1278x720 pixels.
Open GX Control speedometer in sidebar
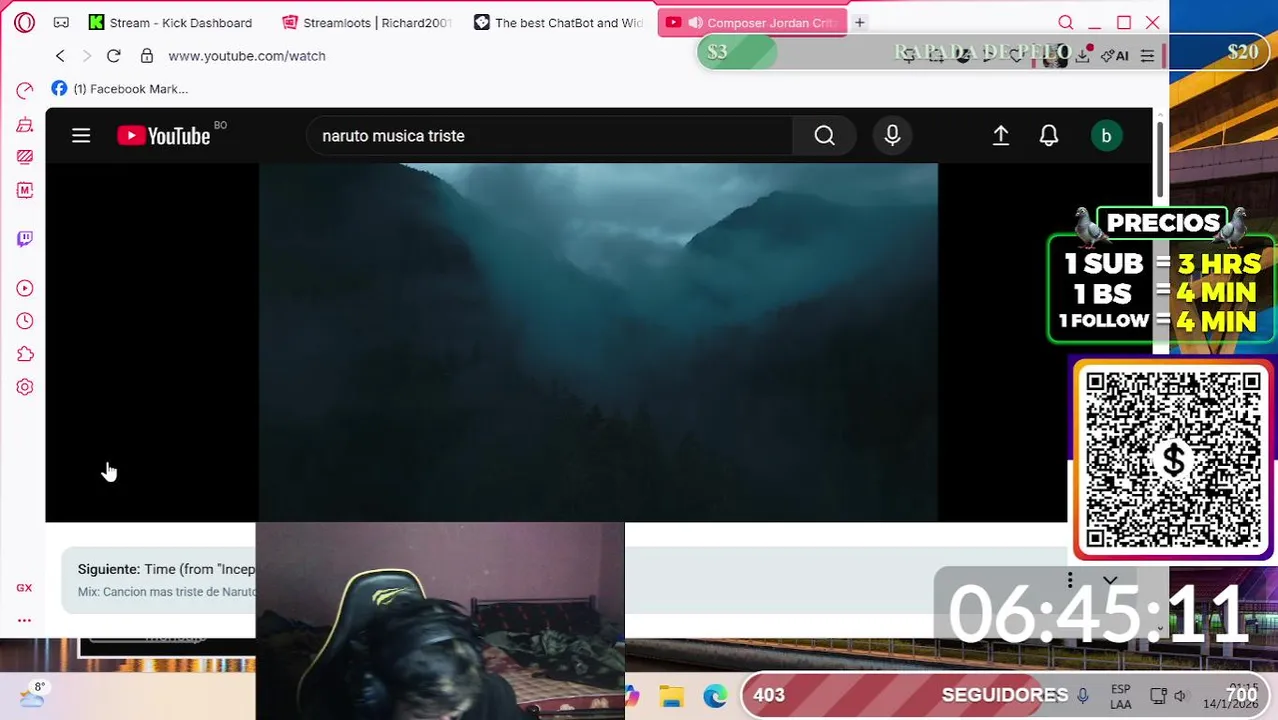tap(25, 91)
